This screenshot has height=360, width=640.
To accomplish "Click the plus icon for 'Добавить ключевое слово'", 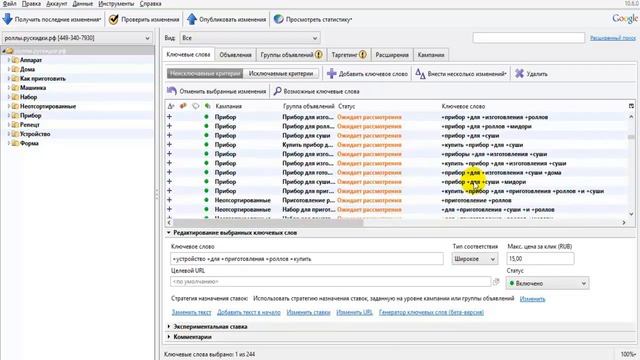I will 331,73.
